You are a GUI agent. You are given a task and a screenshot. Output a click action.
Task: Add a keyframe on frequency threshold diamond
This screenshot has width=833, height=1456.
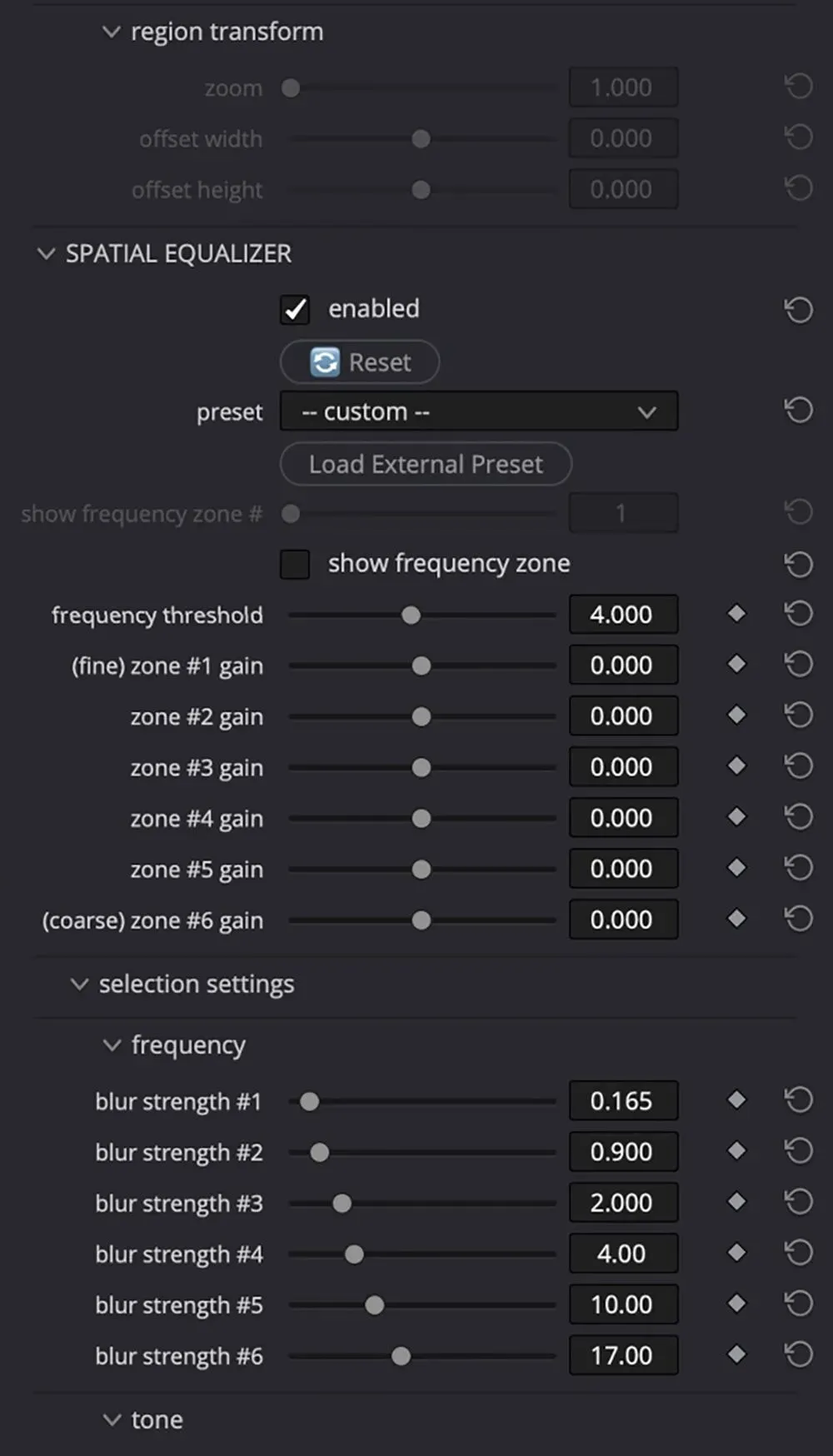click(x=736, y=614)
